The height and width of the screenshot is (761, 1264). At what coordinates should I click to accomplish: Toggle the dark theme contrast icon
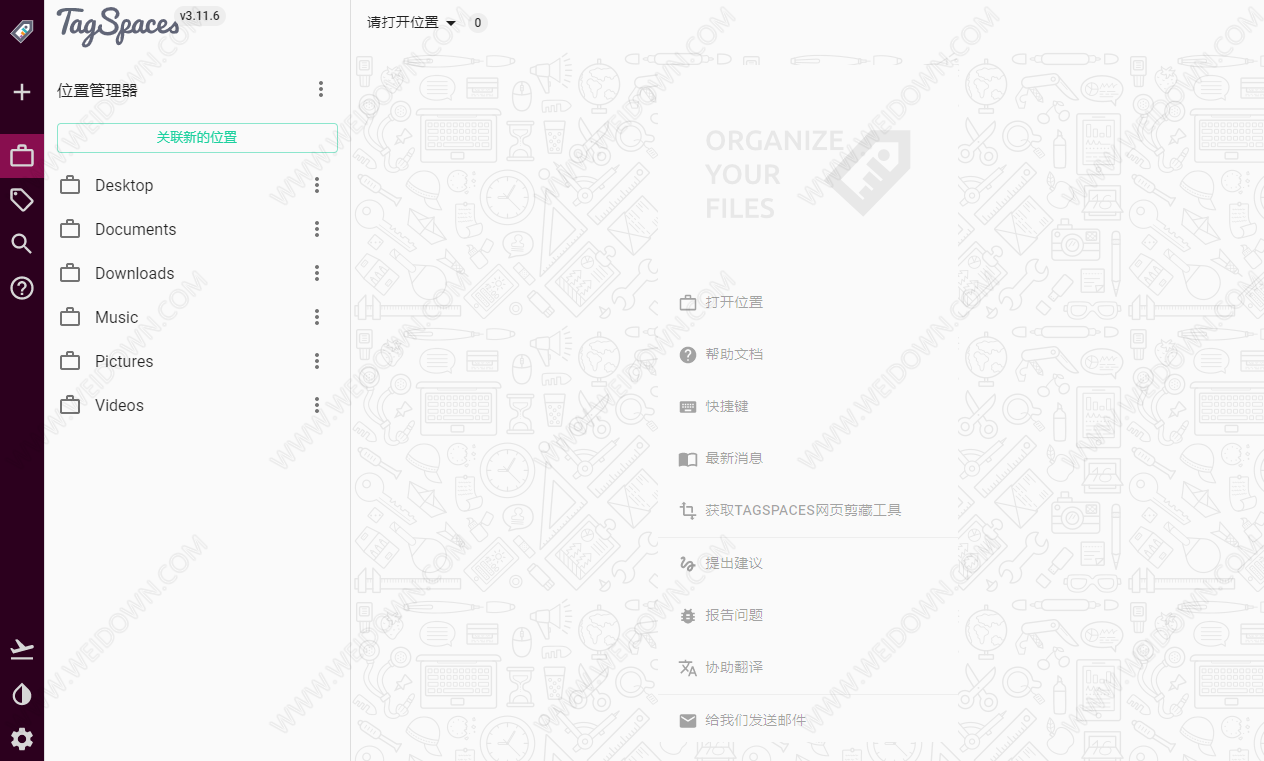22,694
